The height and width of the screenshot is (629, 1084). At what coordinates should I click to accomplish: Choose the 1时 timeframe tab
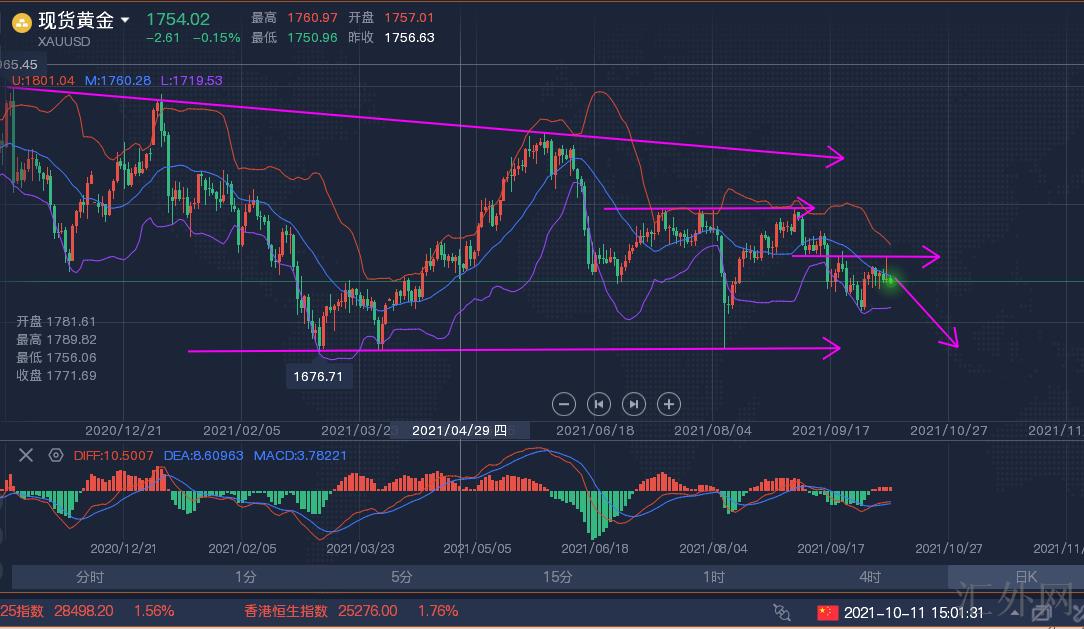click(714, 577)
